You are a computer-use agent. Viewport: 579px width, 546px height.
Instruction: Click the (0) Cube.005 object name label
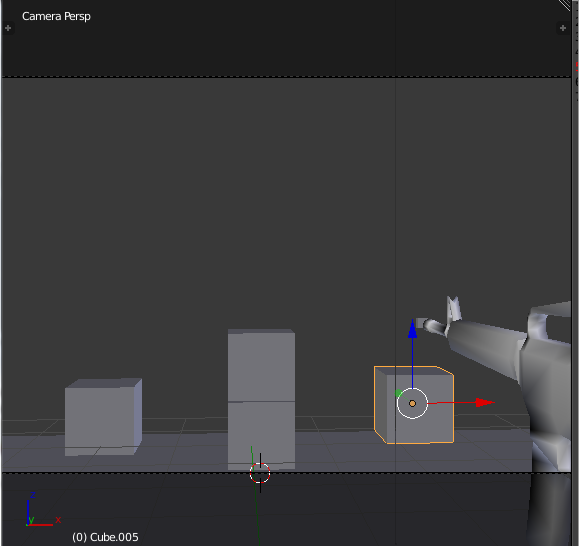(x=105, y=537)
